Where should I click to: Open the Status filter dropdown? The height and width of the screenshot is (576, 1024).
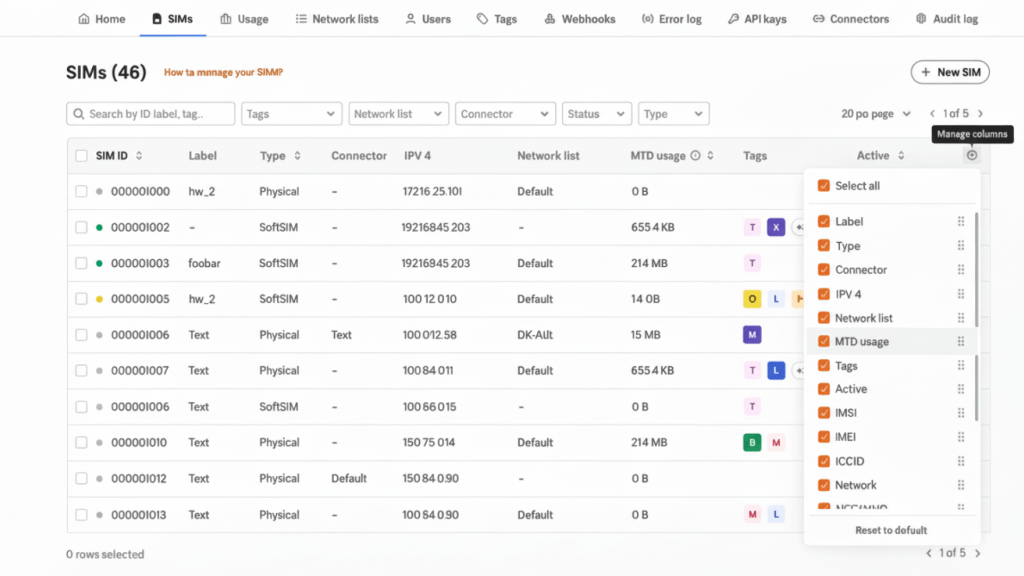[596, 114]
